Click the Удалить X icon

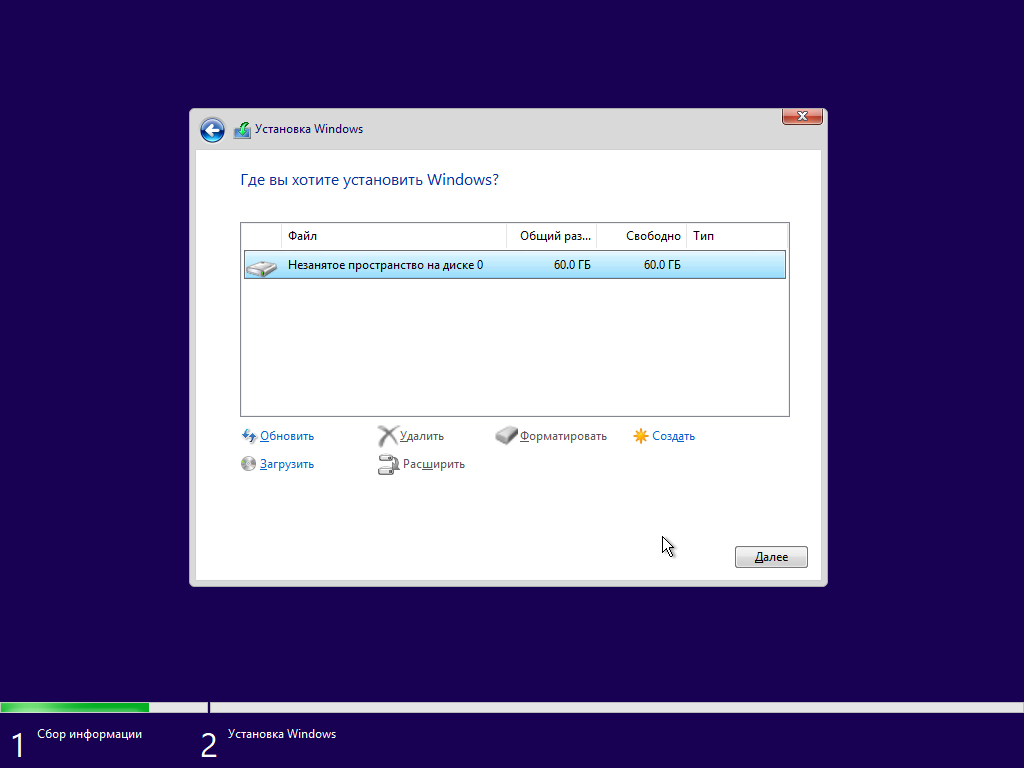click(x=387, y=436)
